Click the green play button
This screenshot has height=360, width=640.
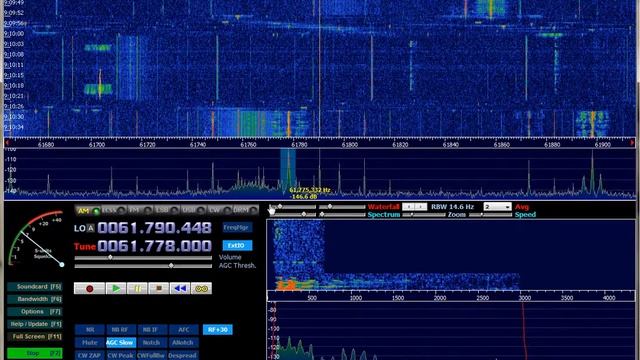point(116,289)
